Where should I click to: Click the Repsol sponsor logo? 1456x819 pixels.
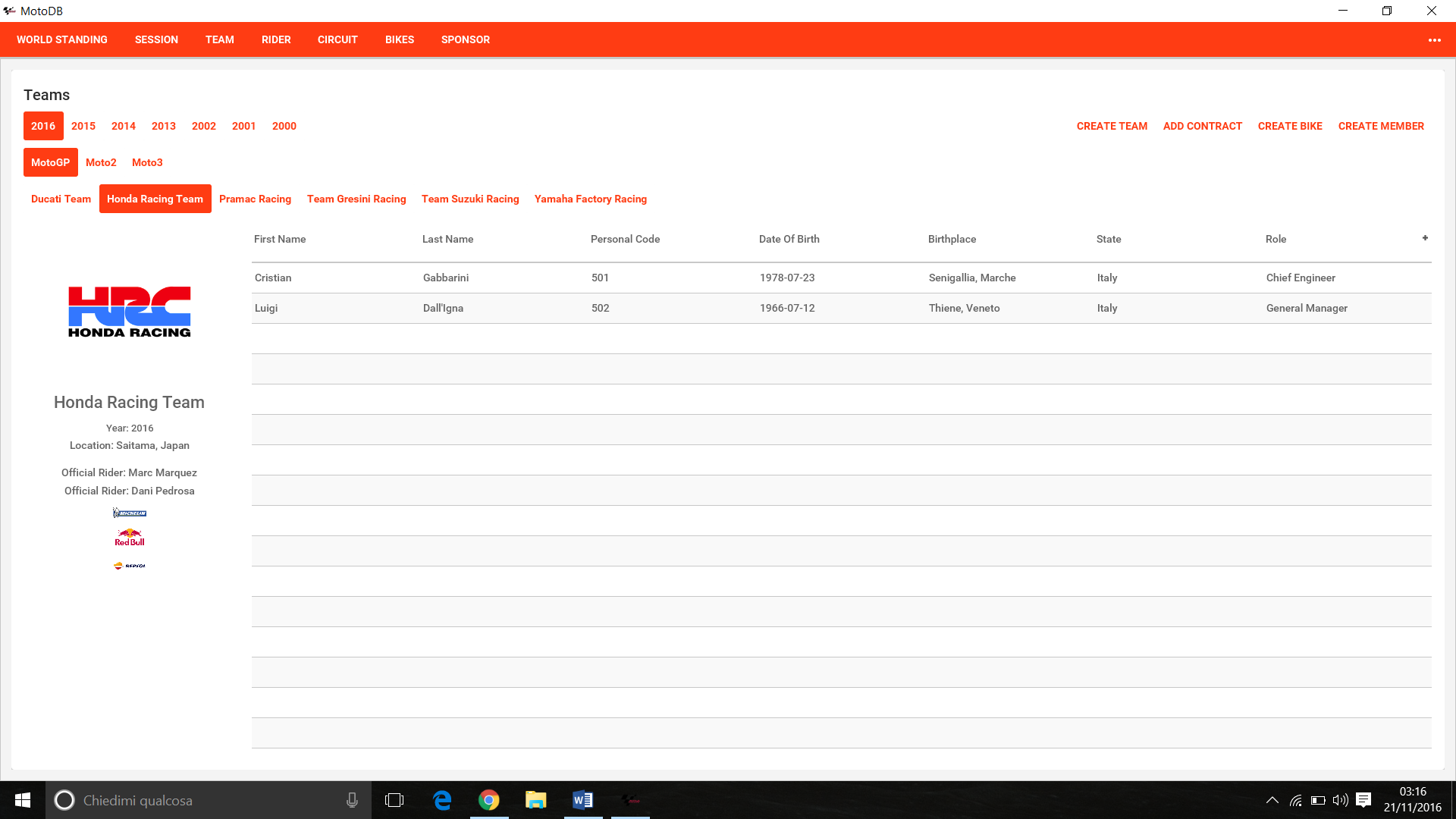[x=130, y=566]
